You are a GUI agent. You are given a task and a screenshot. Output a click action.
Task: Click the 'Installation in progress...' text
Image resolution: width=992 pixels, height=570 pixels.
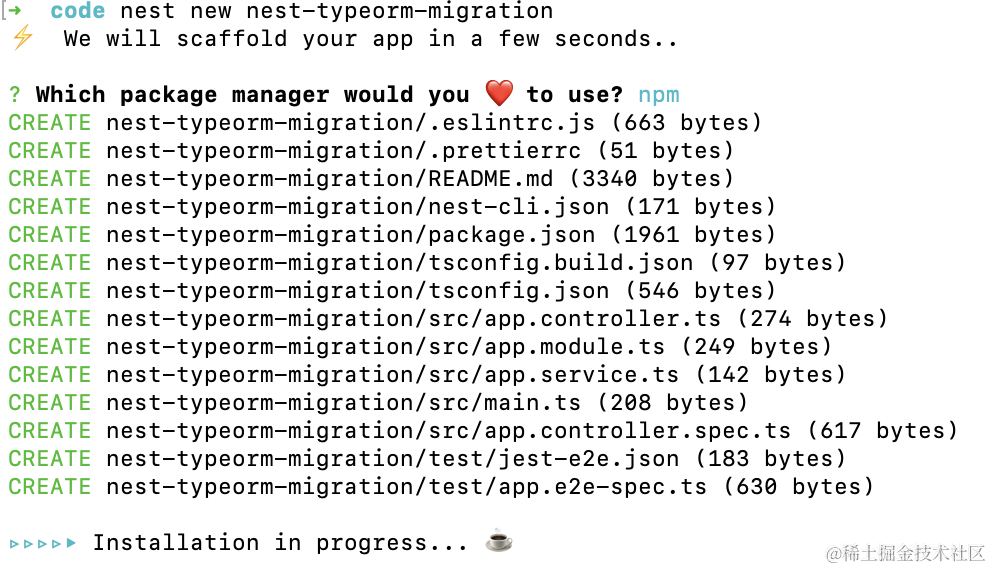(280, 543)
